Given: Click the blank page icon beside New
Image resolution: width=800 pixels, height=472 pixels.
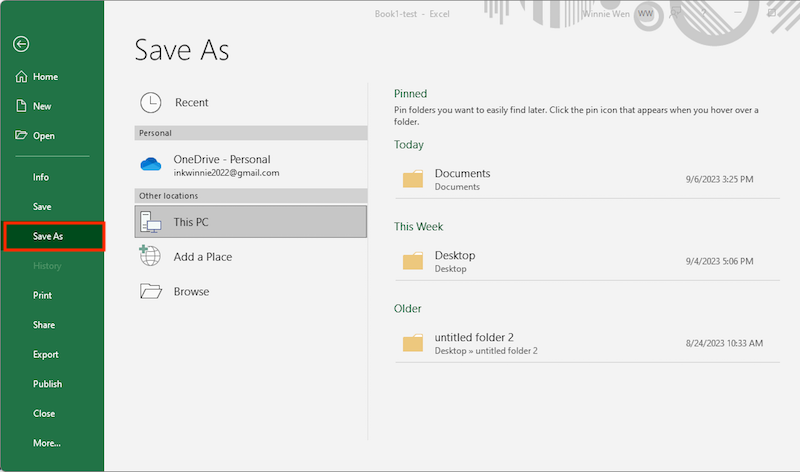Looking at the screenshot, I should tap(21, 106).
